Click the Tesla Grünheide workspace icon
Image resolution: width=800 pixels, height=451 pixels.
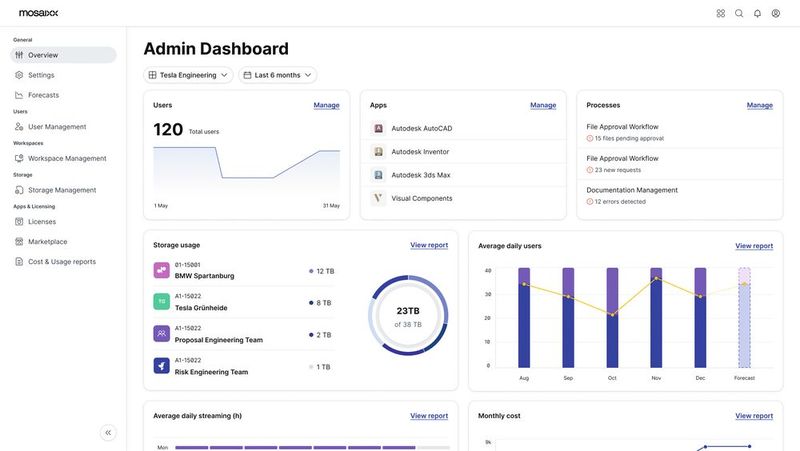pos(162,302)
